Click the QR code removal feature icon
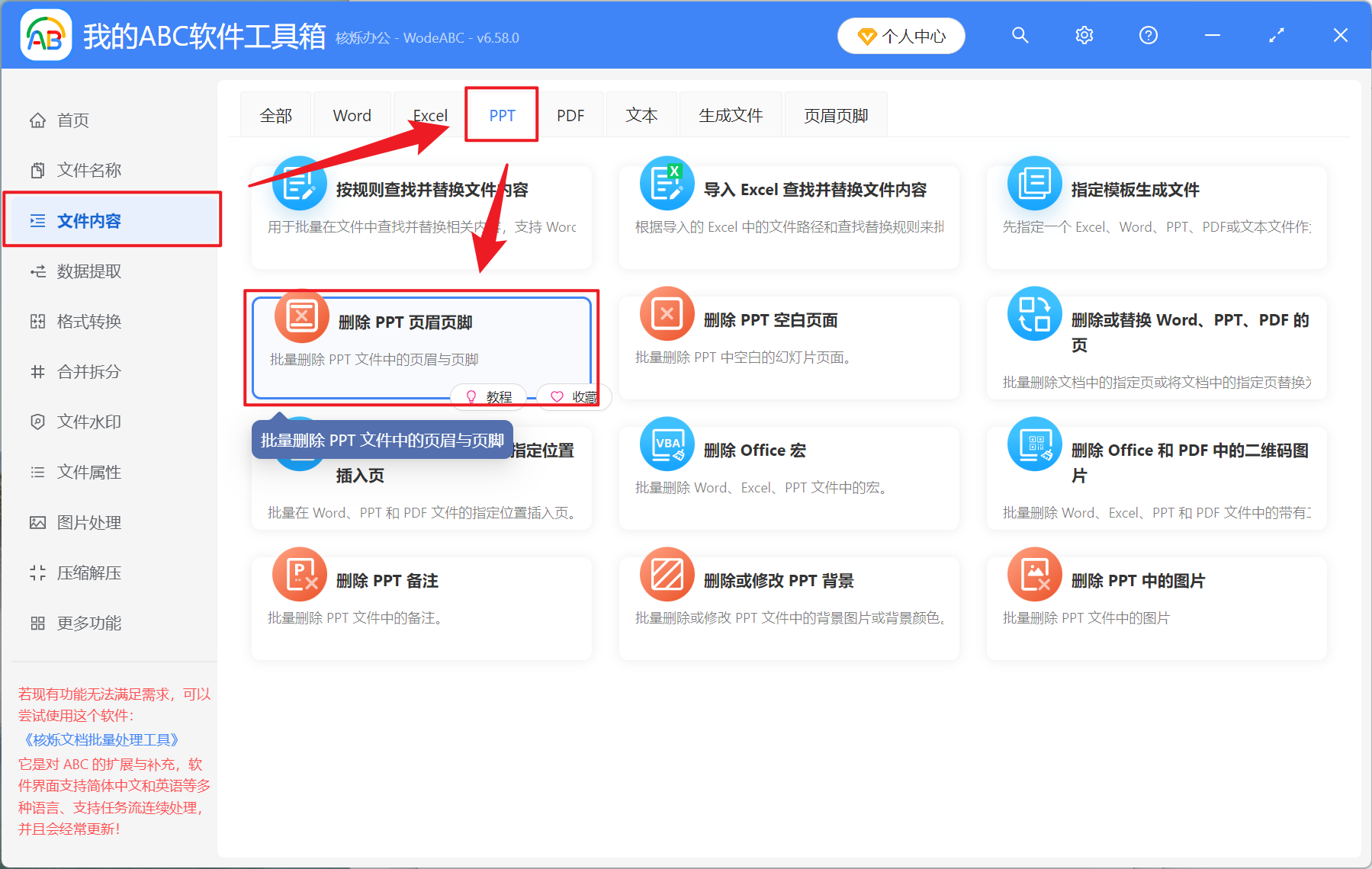The width and height of the screenshot is (1372, 869). pyautogui.click(x=1035, y=444)
